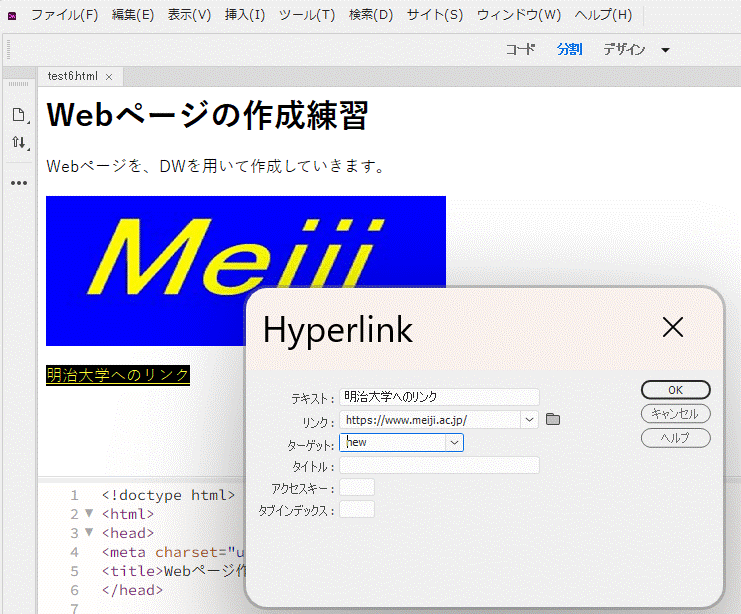Viewport: 741px width, 614px height.
Task: Click the three-dots customize toolbar icon
Action: 18,183
